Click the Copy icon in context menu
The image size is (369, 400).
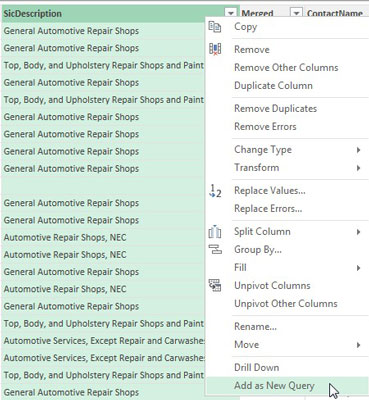tap(215, 27)
